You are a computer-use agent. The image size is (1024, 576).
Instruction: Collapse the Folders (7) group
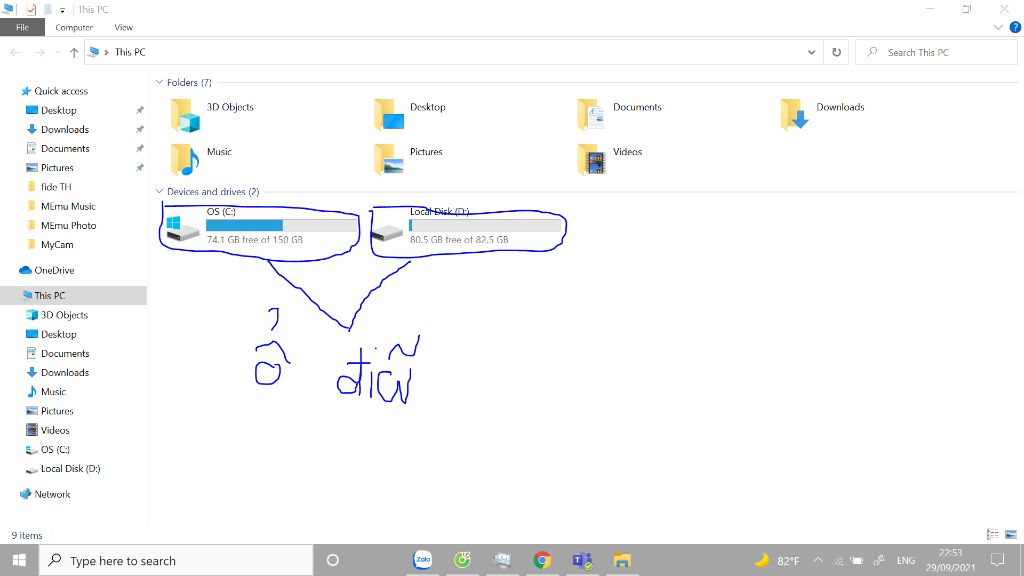pyautogui.click(x=159, y=82)
